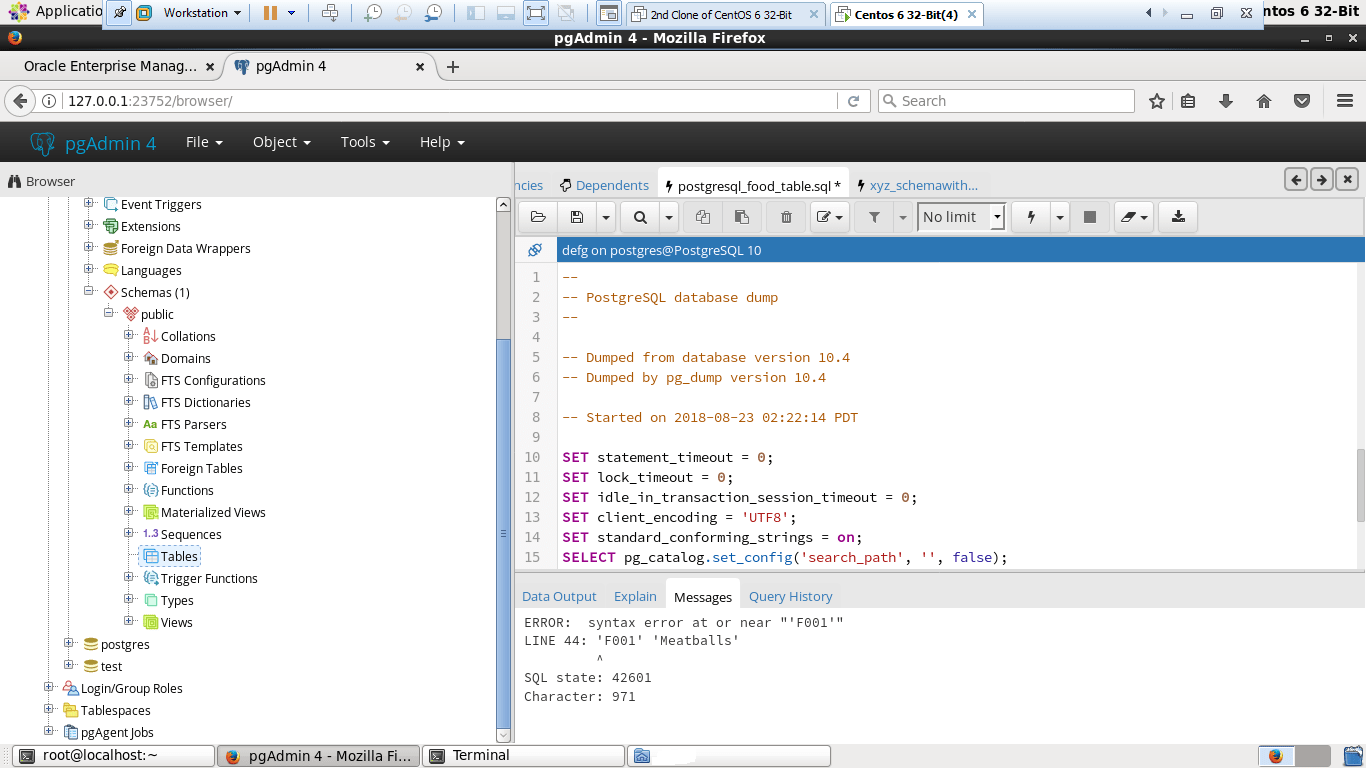The width and height of the screenshot is (1366, 778).
Task: Apply the filter funnel button
Action: click(874, 217)
